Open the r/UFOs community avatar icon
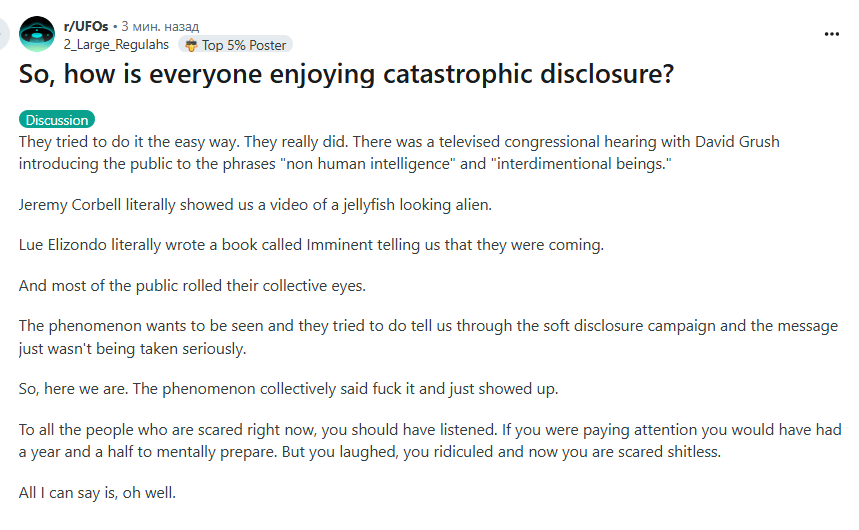The image size is (859, 530). tap(37, 34)
